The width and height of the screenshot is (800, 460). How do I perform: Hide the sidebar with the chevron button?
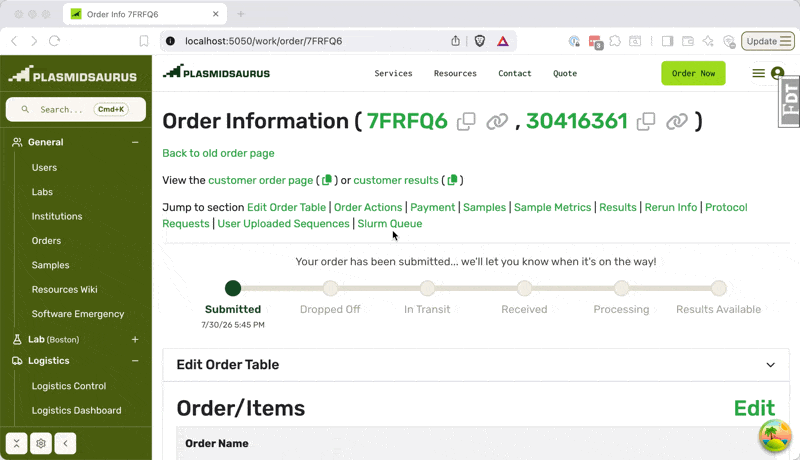[65, 443]
